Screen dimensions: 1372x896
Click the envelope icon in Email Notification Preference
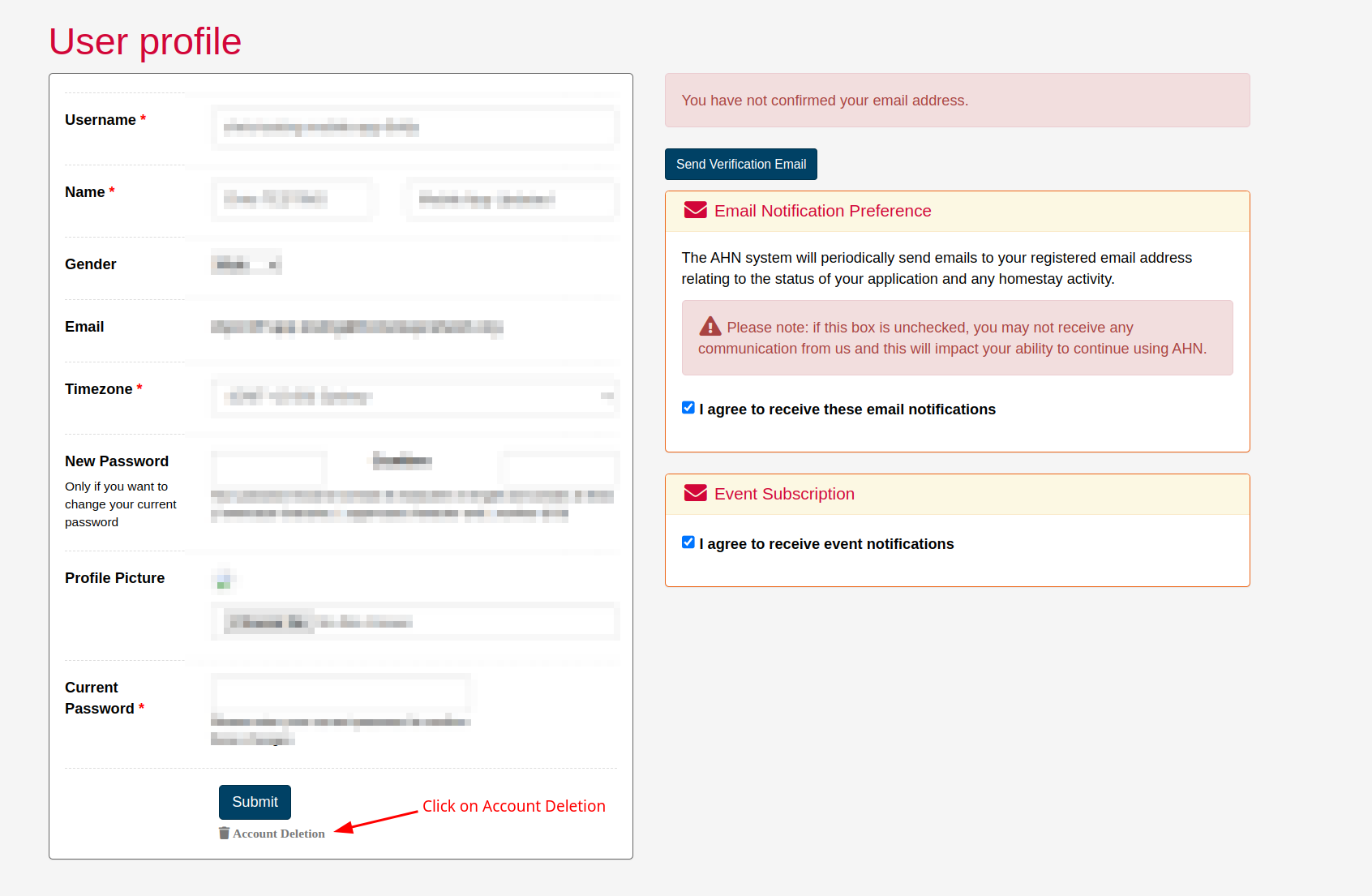point(695,211)
